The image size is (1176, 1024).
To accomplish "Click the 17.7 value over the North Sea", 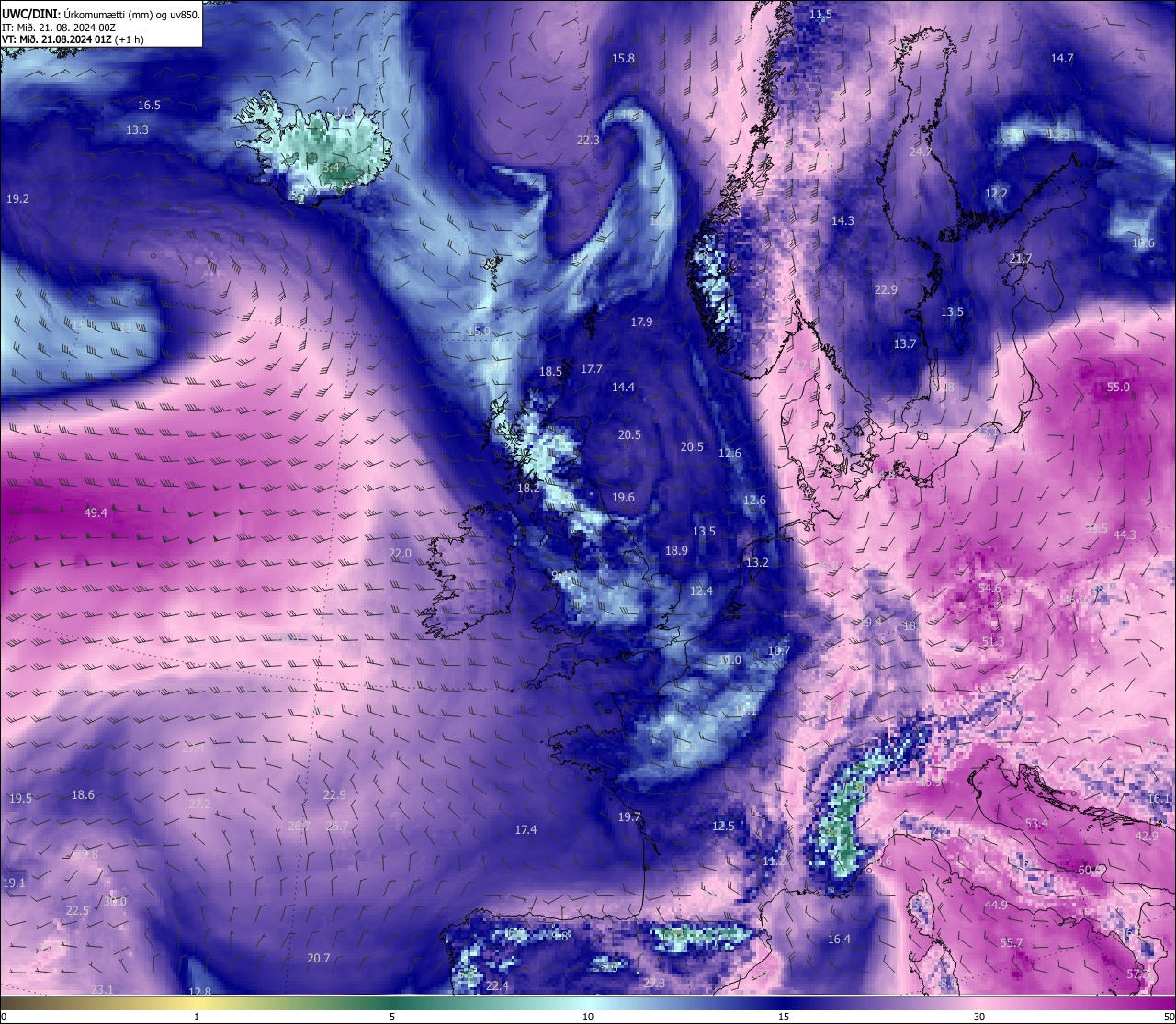I will click(592, 369).
